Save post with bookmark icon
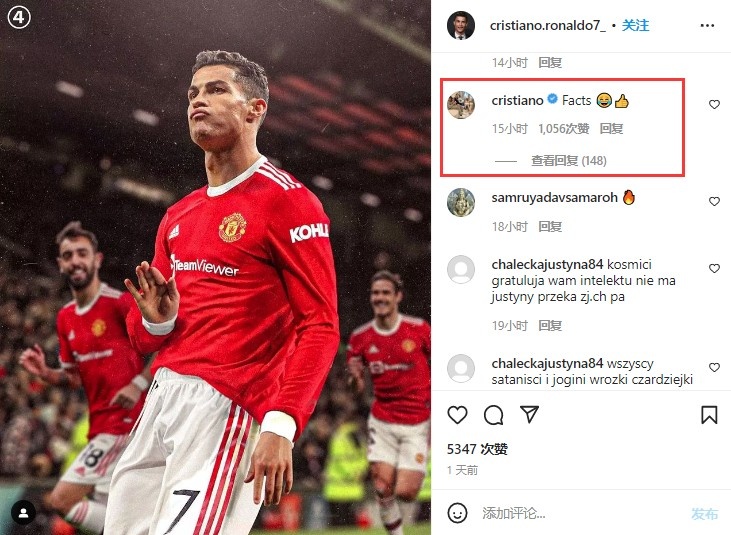Screen dimensions: 731x535 pos(709,414)
